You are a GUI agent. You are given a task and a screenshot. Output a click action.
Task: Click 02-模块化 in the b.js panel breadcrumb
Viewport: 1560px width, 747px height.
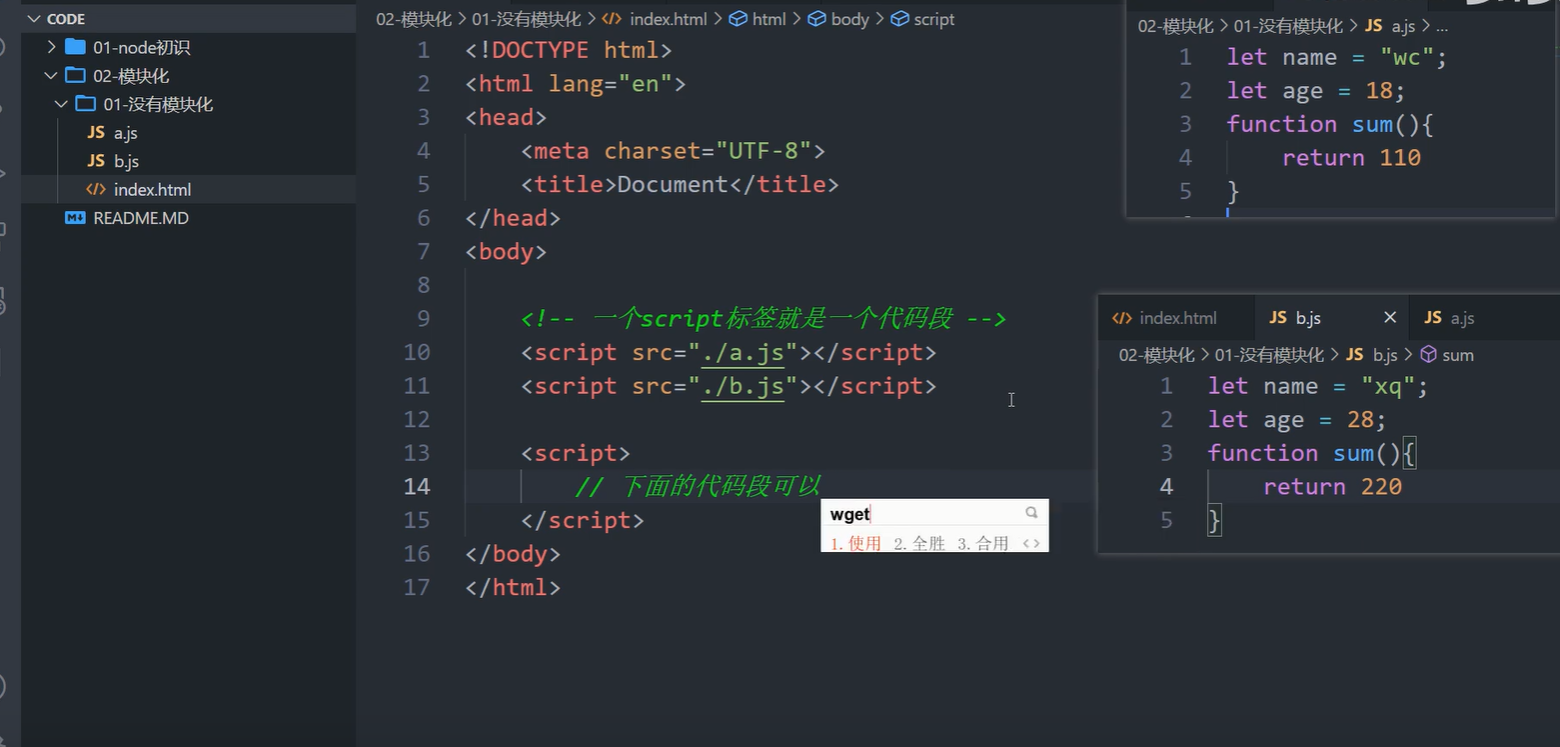[x=1156, y=355]
